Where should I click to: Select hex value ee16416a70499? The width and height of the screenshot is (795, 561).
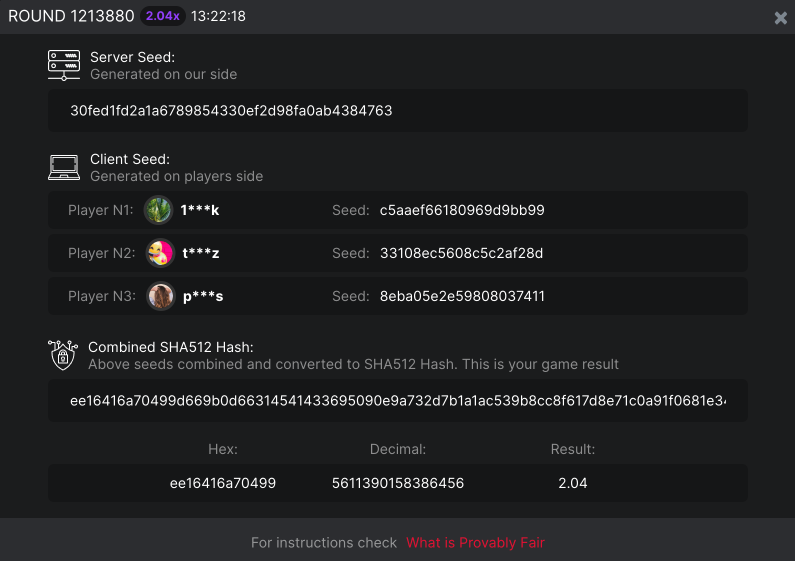coord(223,483)
